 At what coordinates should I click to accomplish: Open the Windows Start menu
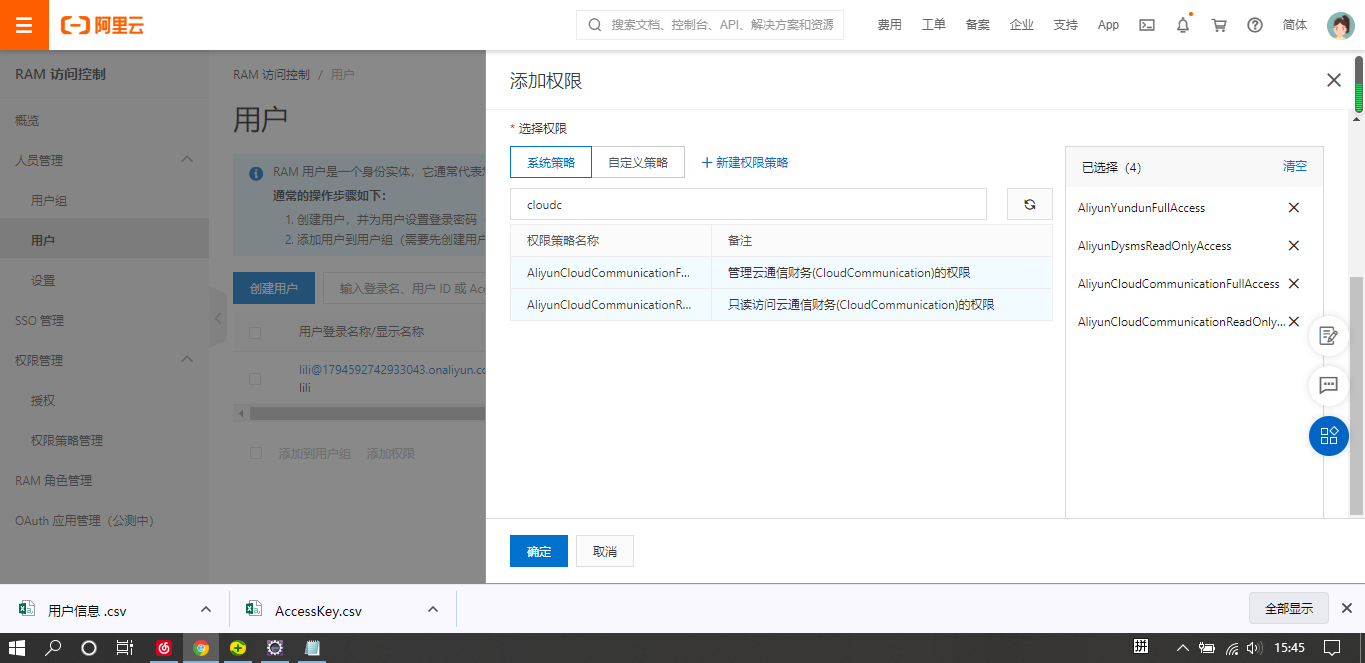click(17, 648)
